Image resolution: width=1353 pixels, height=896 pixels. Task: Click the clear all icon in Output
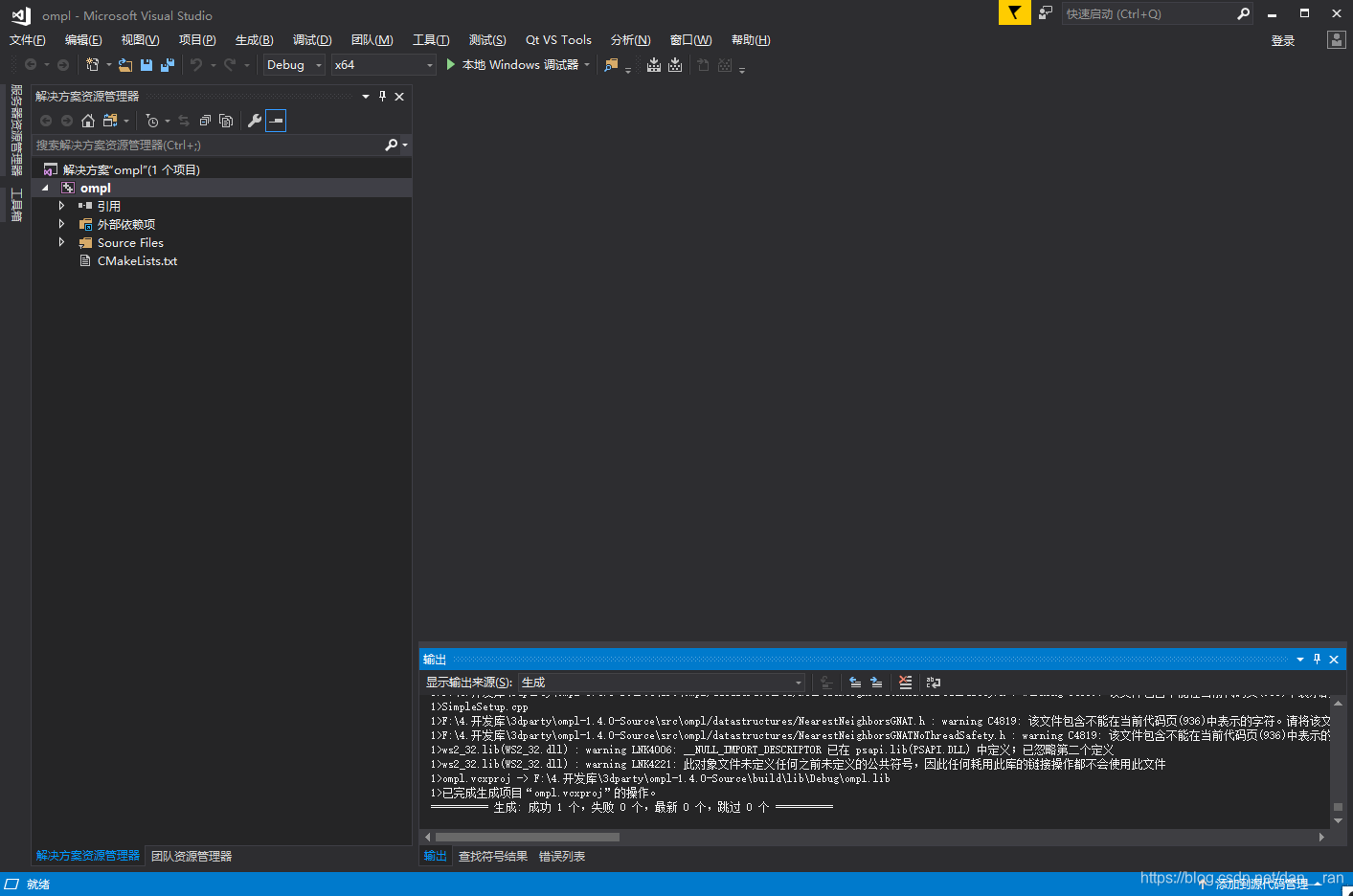[905, 683]
